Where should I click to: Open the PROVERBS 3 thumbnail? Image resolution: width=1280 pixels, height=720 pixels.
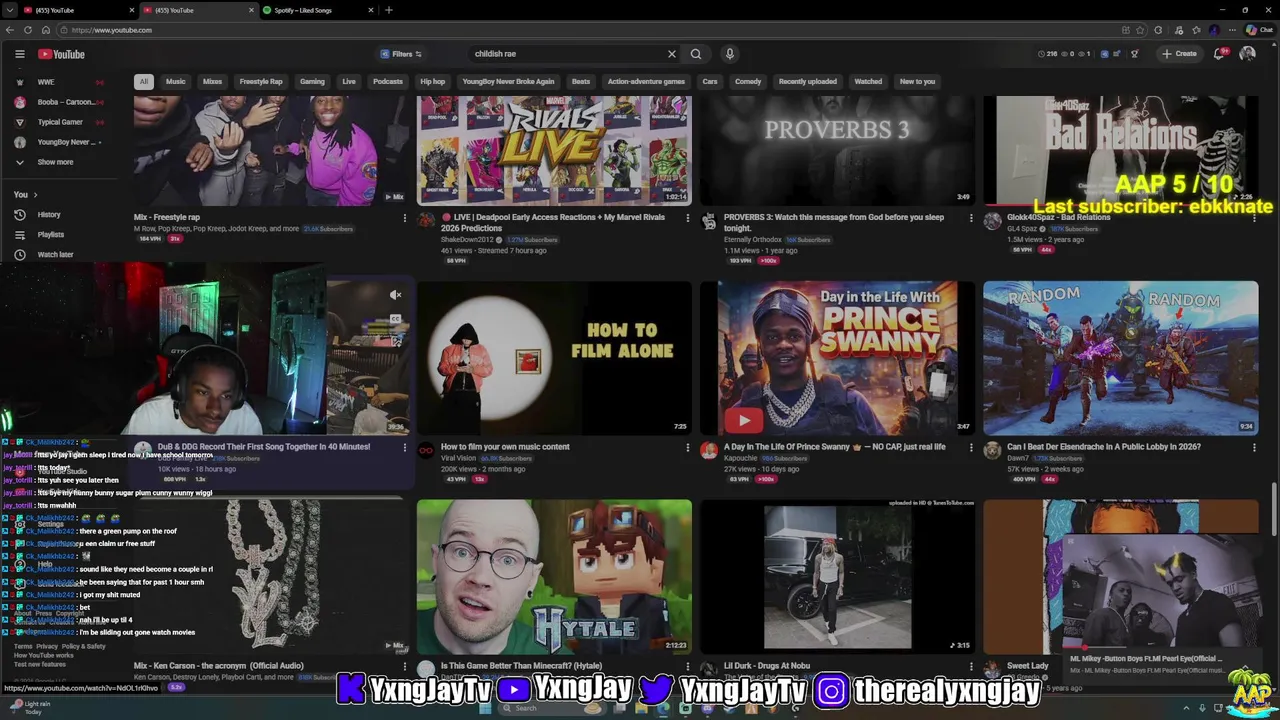(x=837, y=151)
